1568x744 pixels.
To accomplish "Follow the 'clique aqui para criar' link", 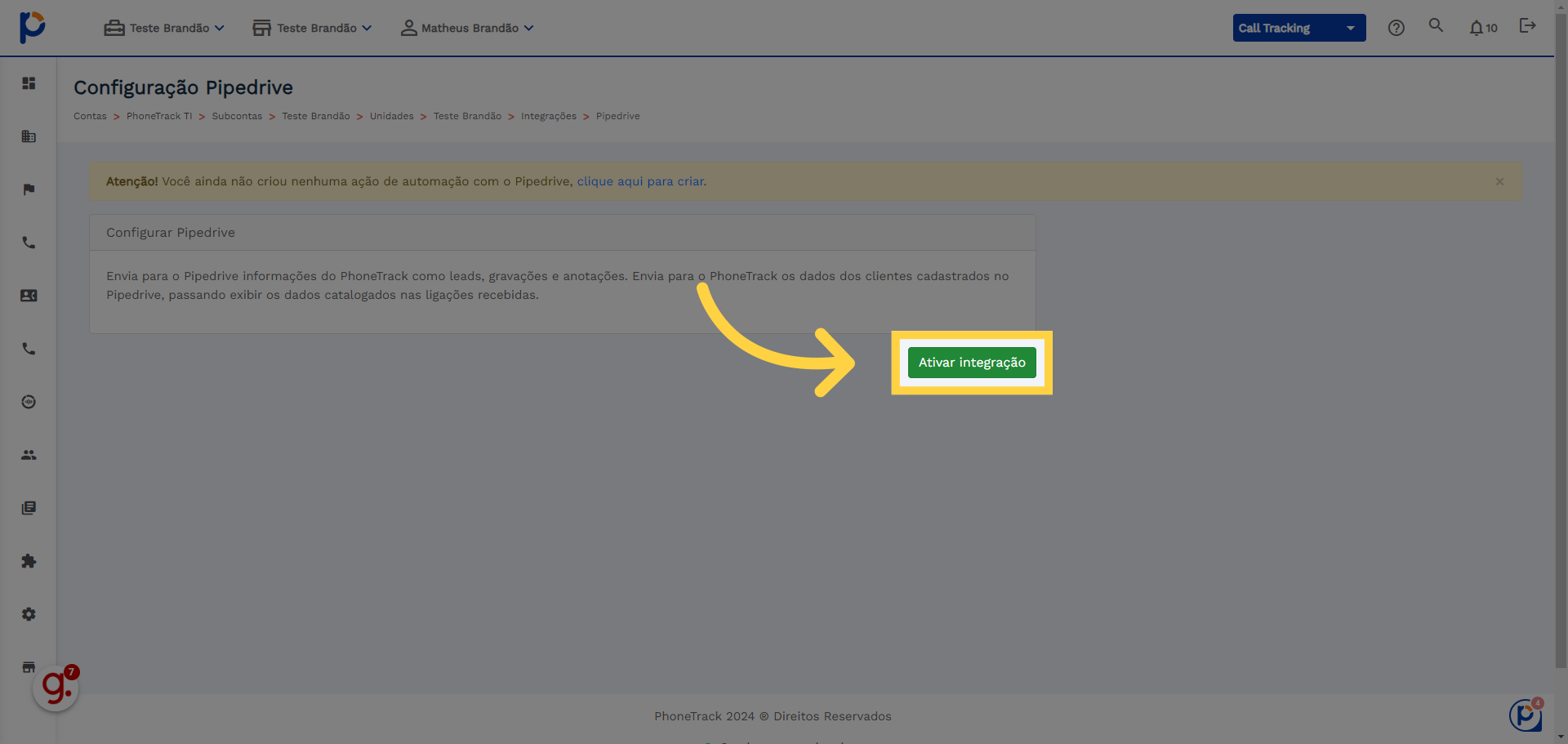I will tap(640, 181).
